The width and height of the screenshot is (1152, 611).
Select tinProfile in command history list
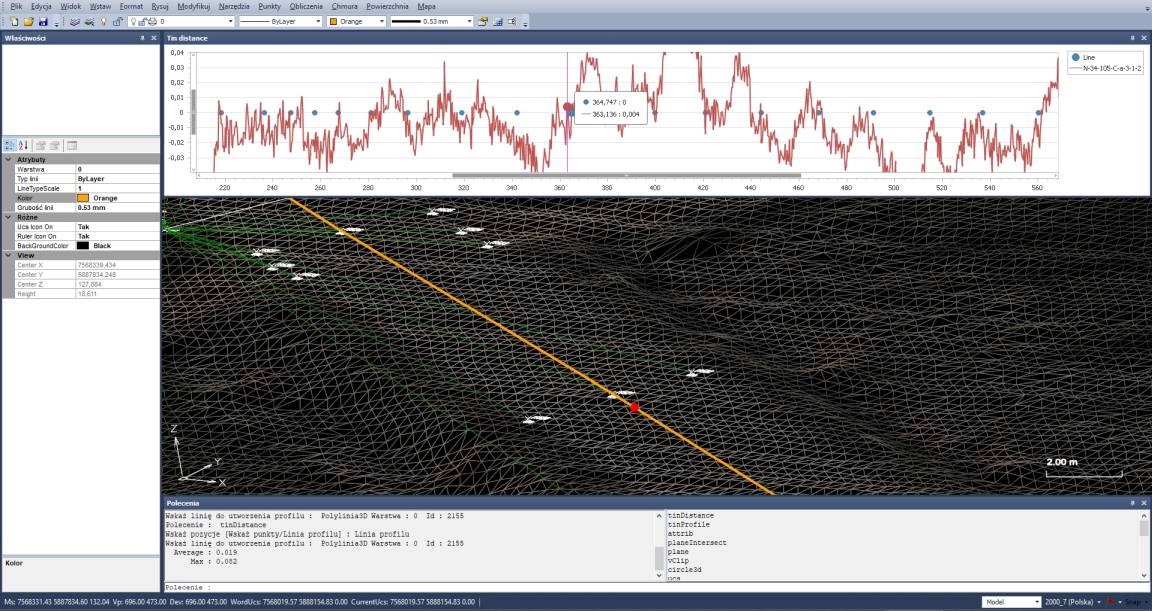(x=689, y=525)
